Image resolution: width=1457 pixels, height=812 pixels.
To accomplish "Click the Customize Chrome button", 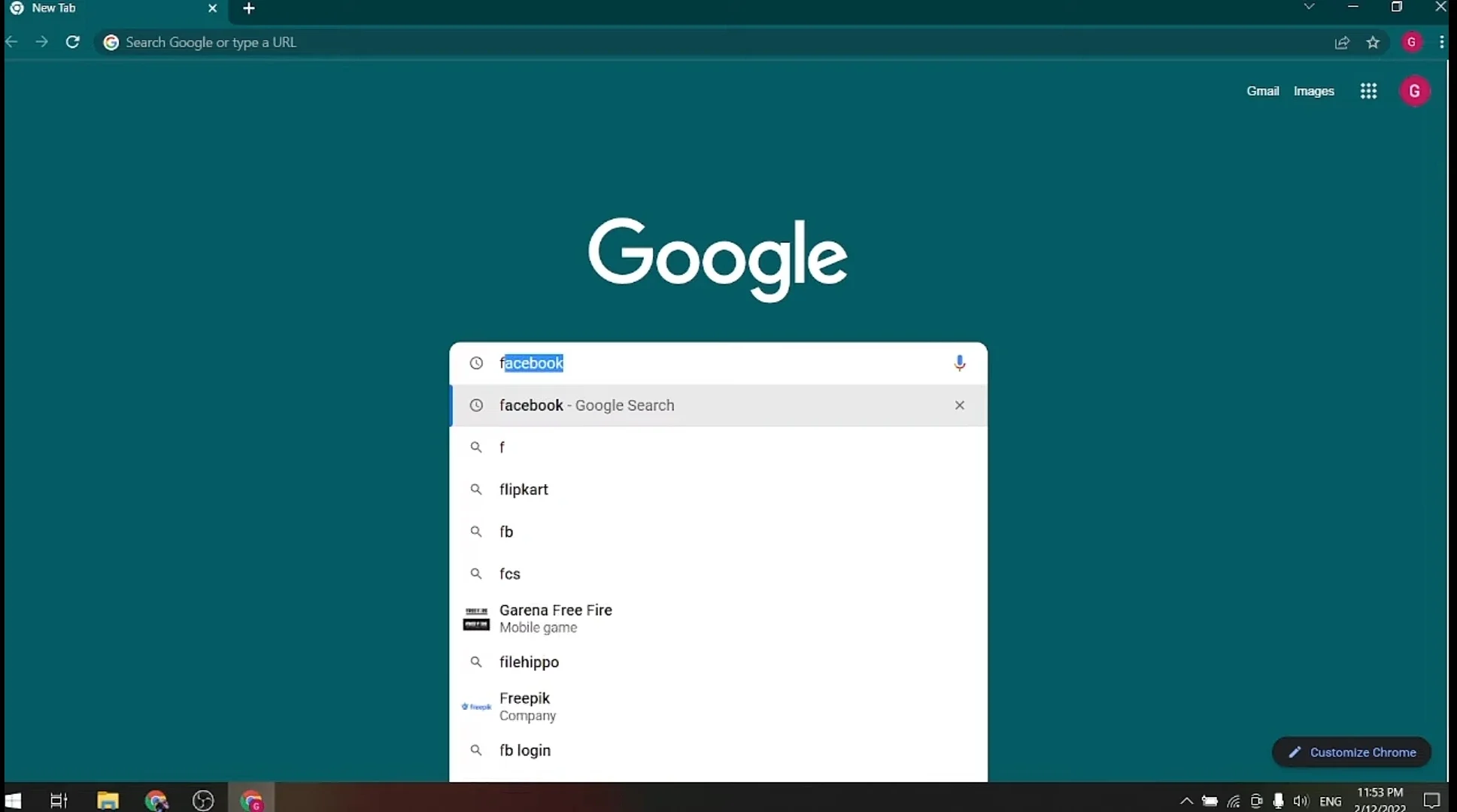I will tap(1352, 752).
